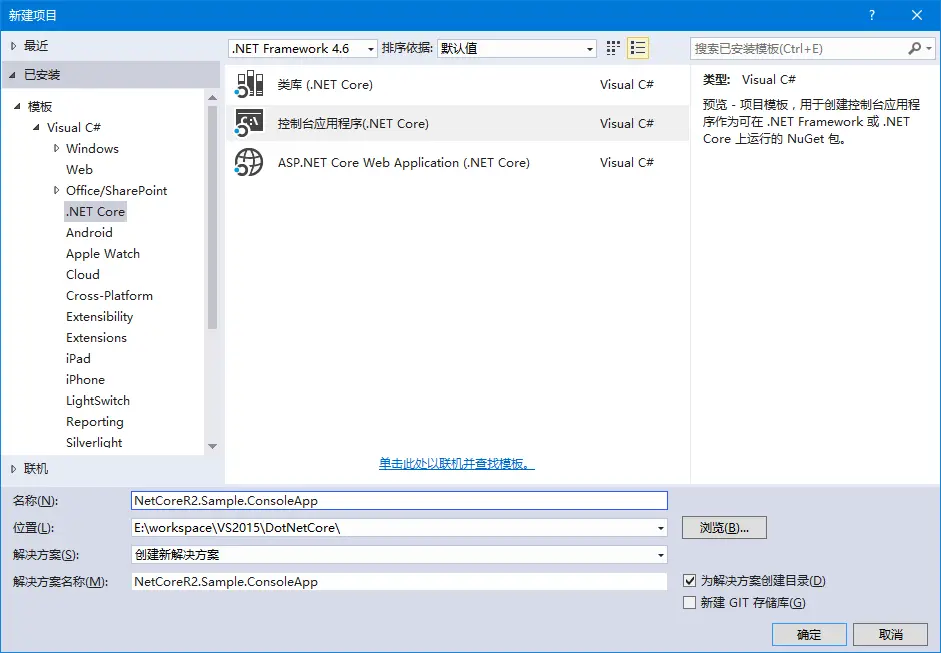Select the Class Library (.NET Core) template icon
This screenshot has width=941, height=653.
[248, 84]
